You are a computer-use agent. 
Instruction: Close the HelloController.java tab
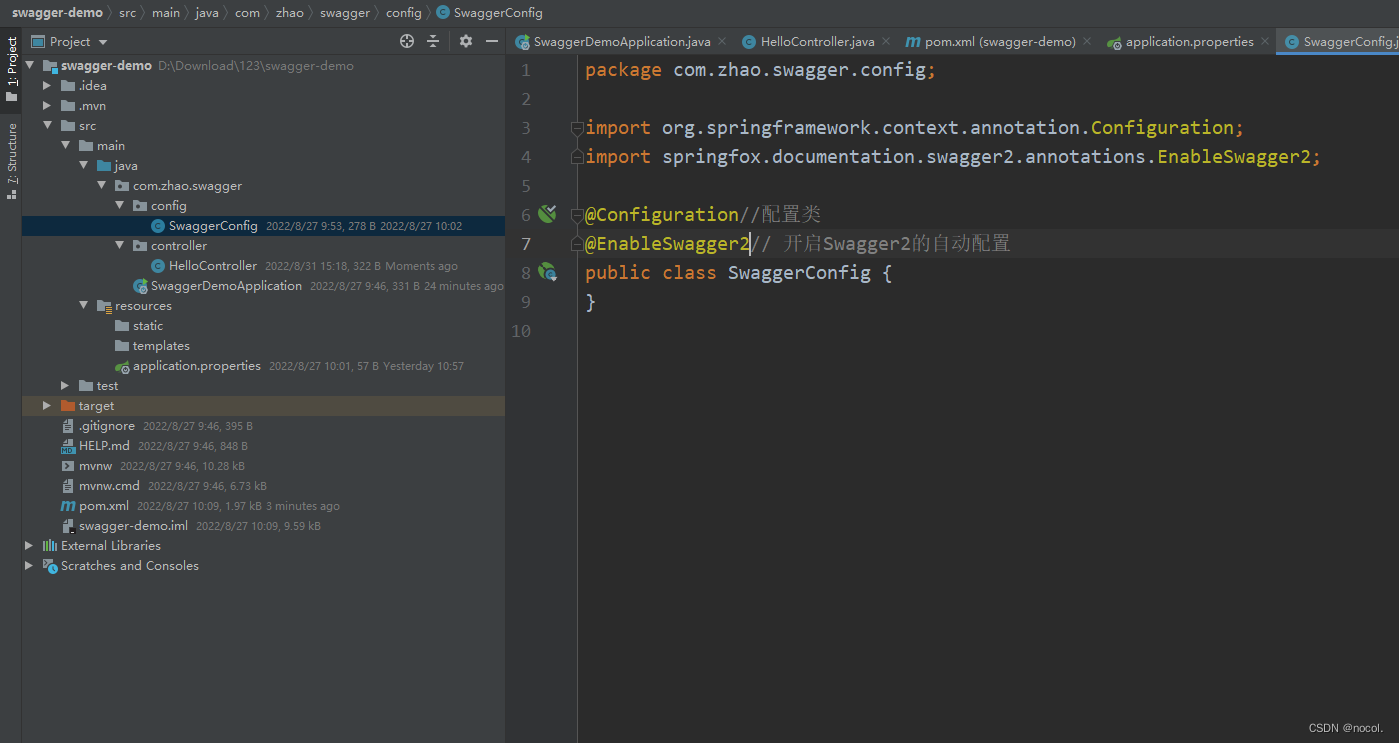click(886, 42)
